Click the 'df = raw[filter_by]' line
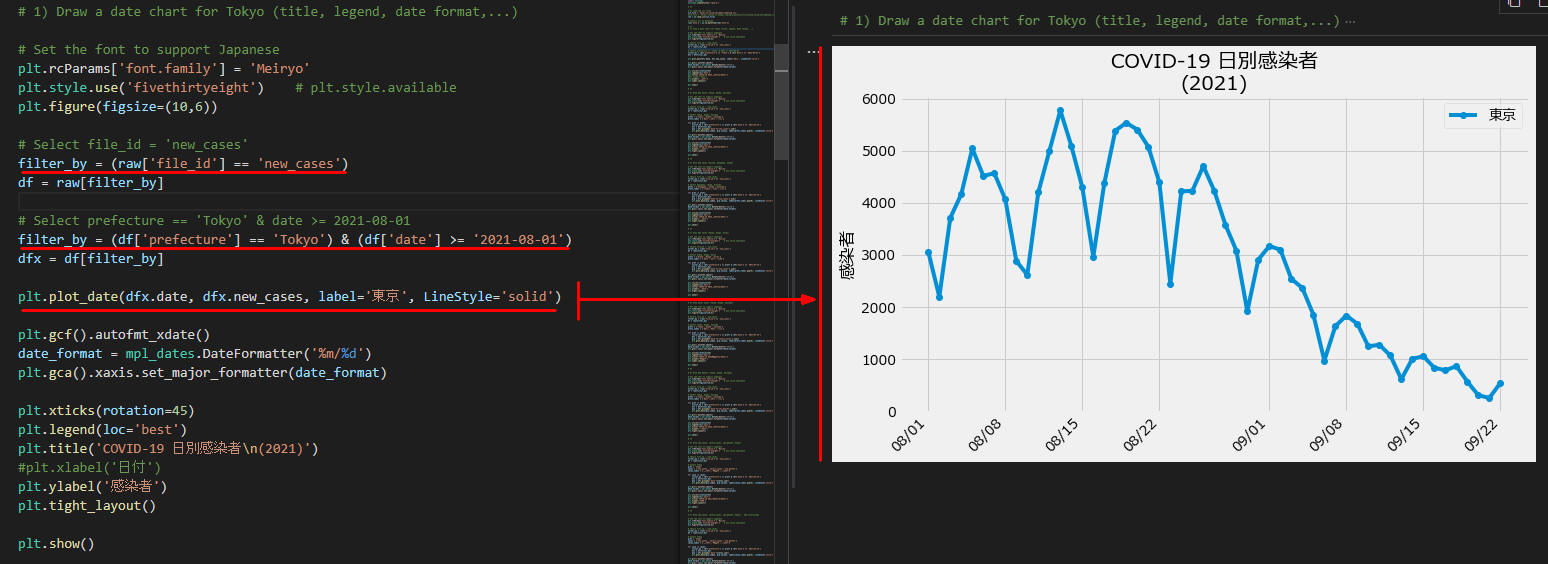Image resolution: width=1548 pixels, height=564 pixels. point(91,183)
